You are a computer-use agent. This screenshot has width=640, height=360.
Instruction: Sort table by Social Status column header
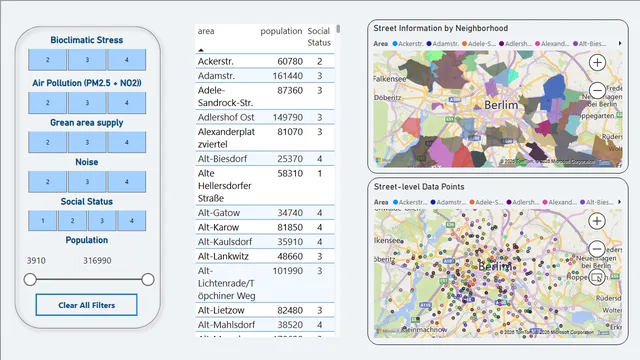(x=319, y=37)
